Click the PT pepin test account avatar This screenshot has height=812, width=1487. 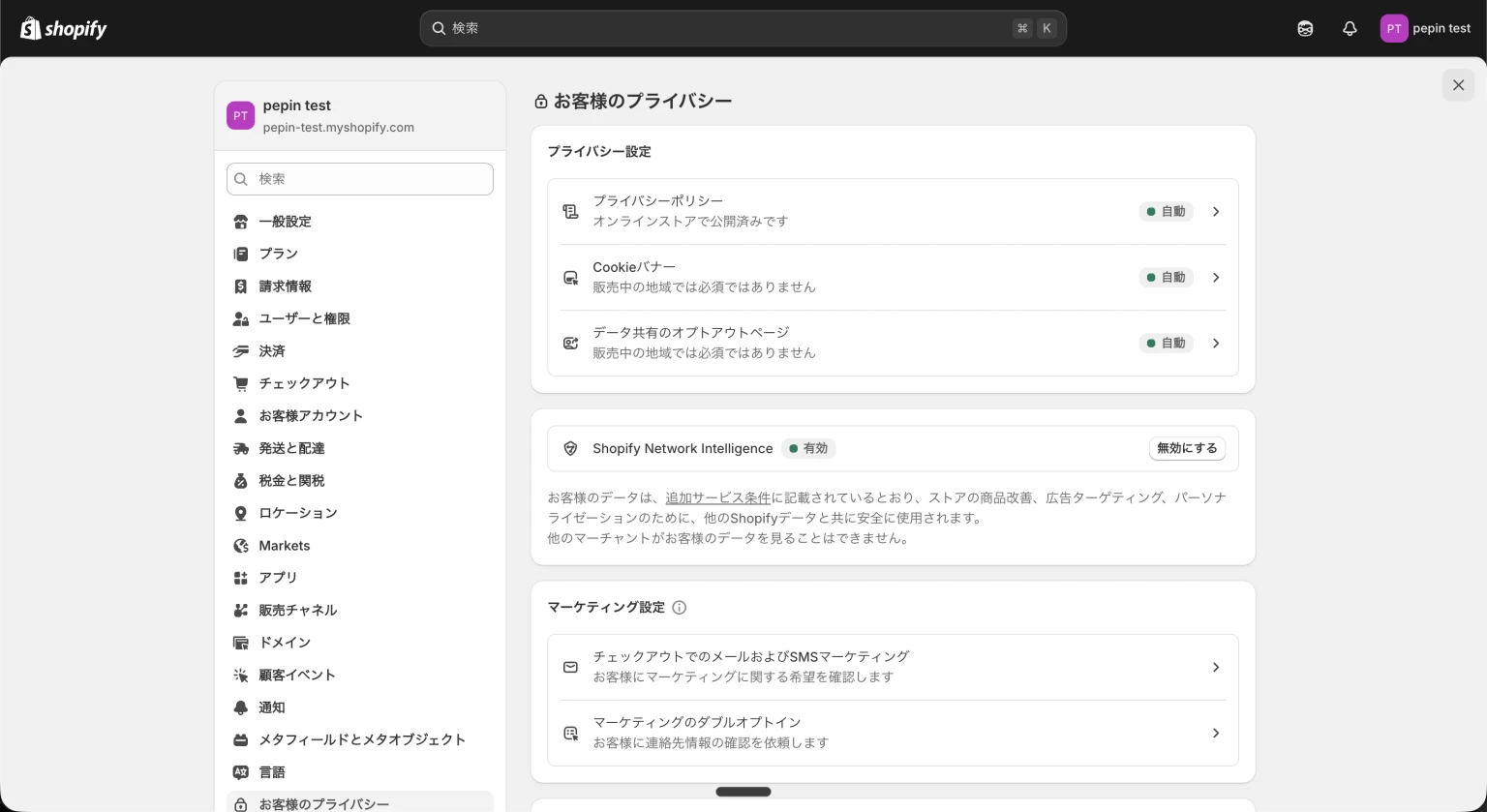tap(1394, 28)
